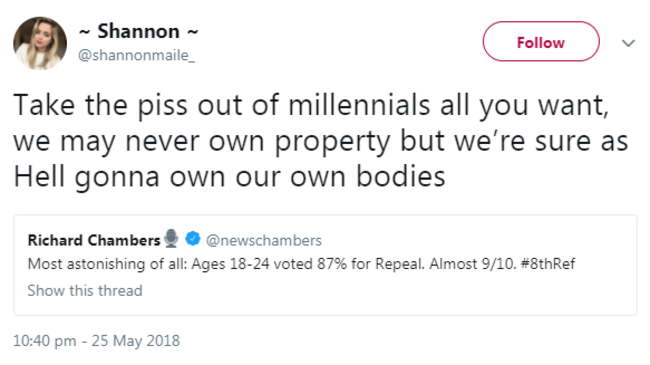Expand the tweet options chevron
Viewport: 650px width, 365px height.
(x=628, y=43)
